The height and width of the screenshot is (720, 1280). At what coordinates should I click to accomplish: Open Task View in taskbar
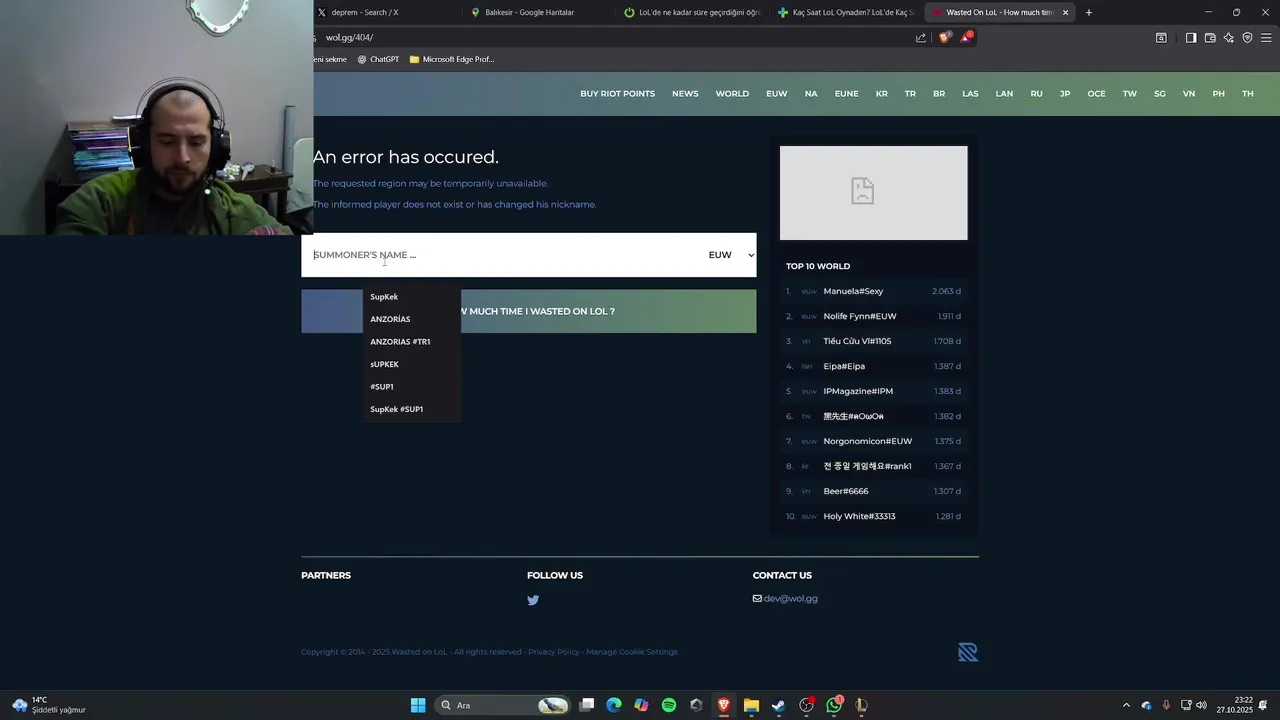[x=587, y=705]
